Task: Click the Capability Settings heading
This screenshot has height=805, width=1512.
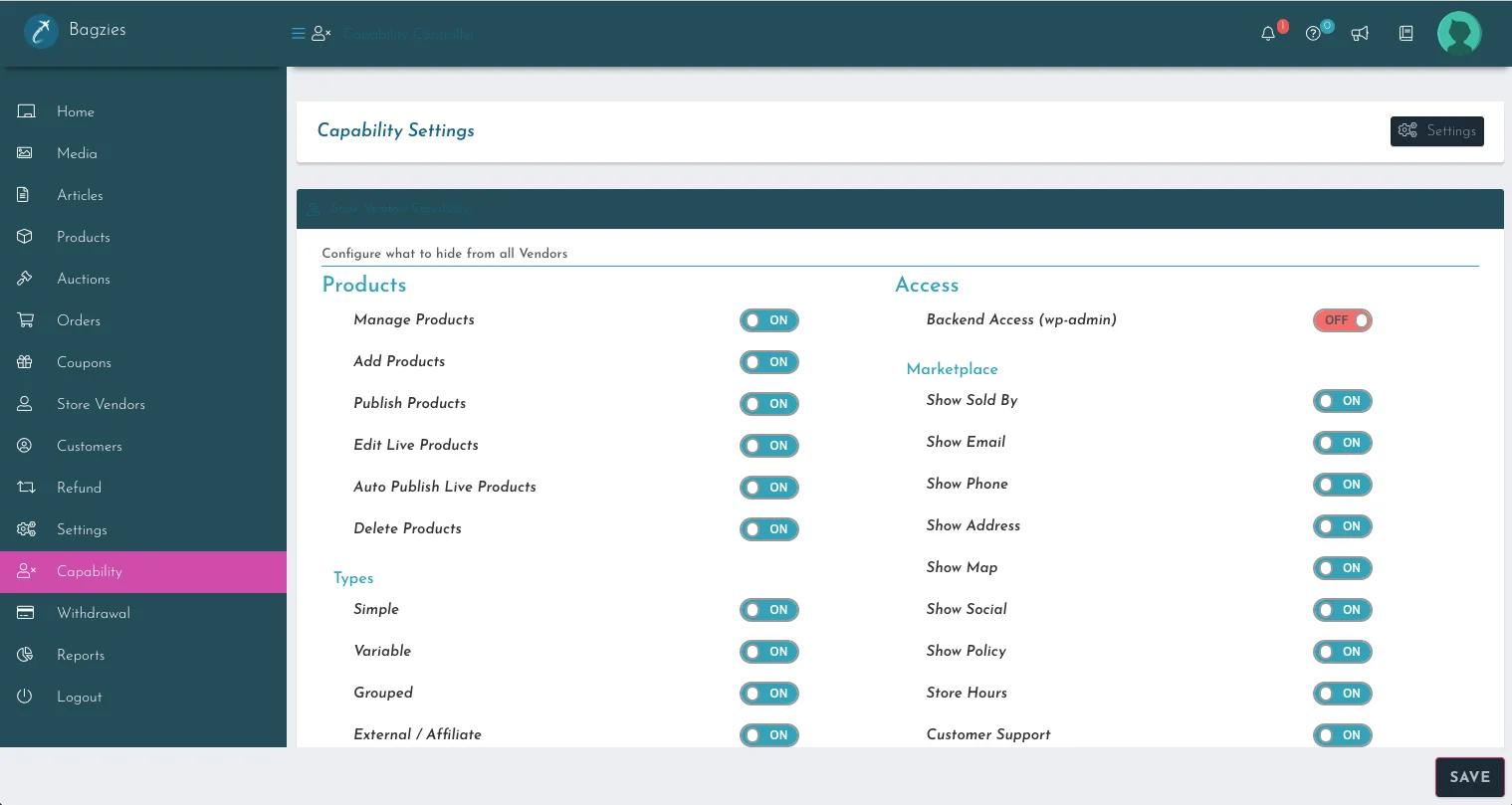Action: point(395,130)
